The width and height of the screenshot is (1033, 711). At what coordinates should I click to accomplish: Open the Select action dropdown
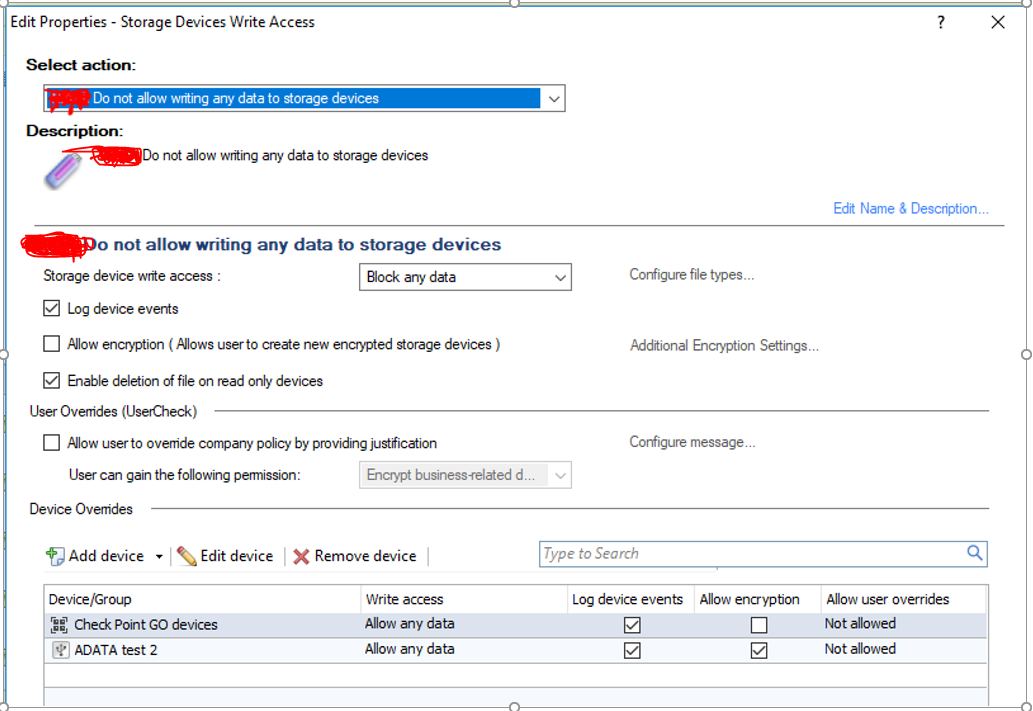pos(553,98)
